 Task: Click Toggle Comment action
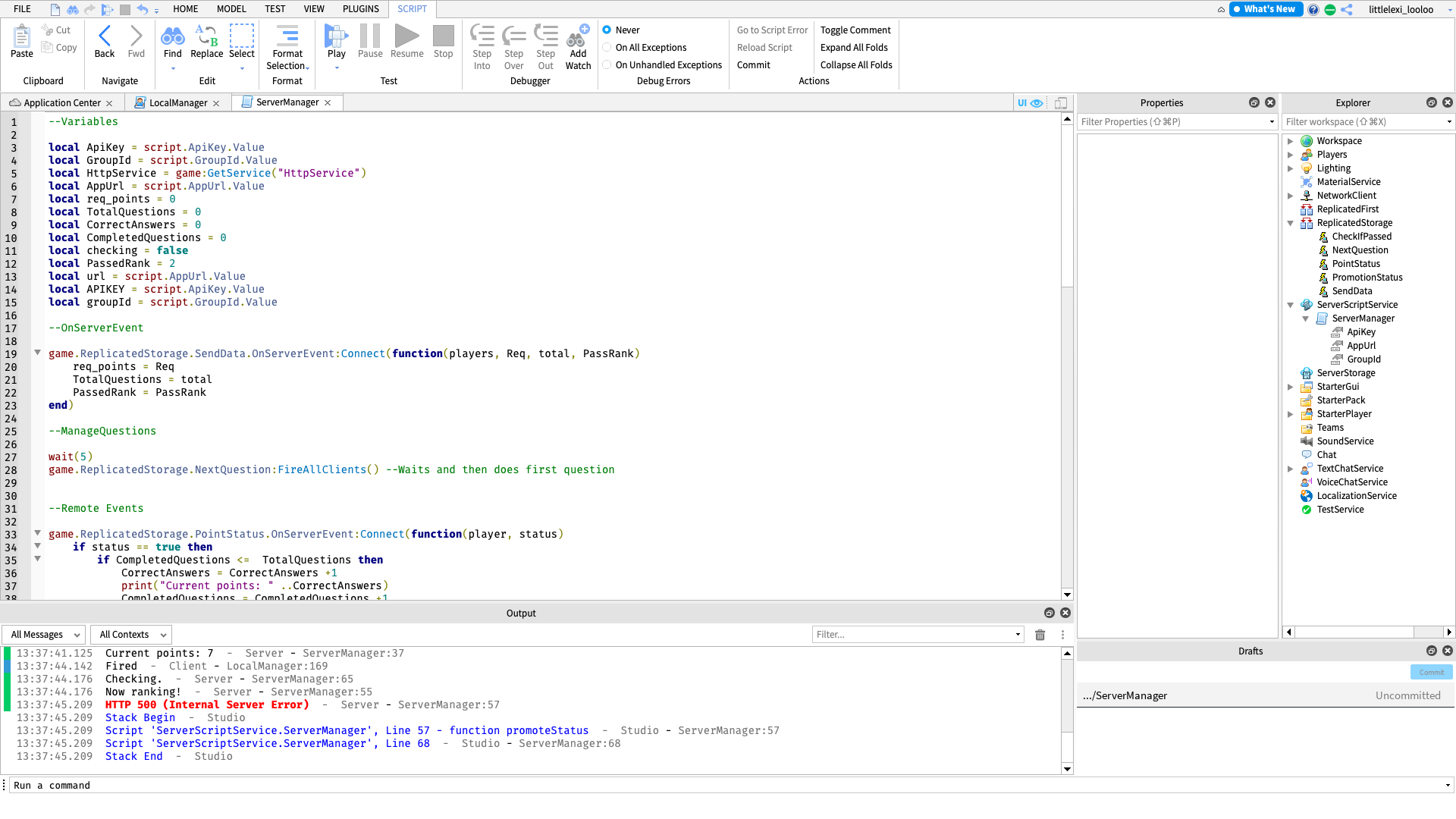855,30
